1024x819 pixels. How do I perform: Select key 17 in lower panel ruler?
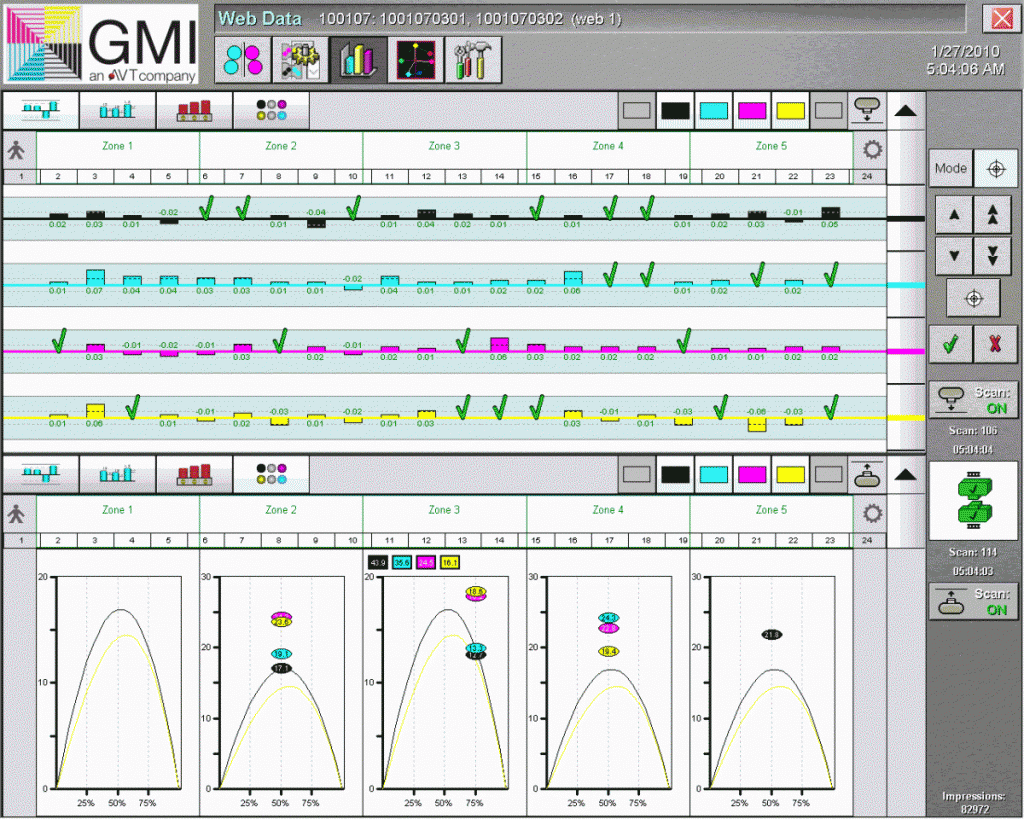tap(609, 540)
